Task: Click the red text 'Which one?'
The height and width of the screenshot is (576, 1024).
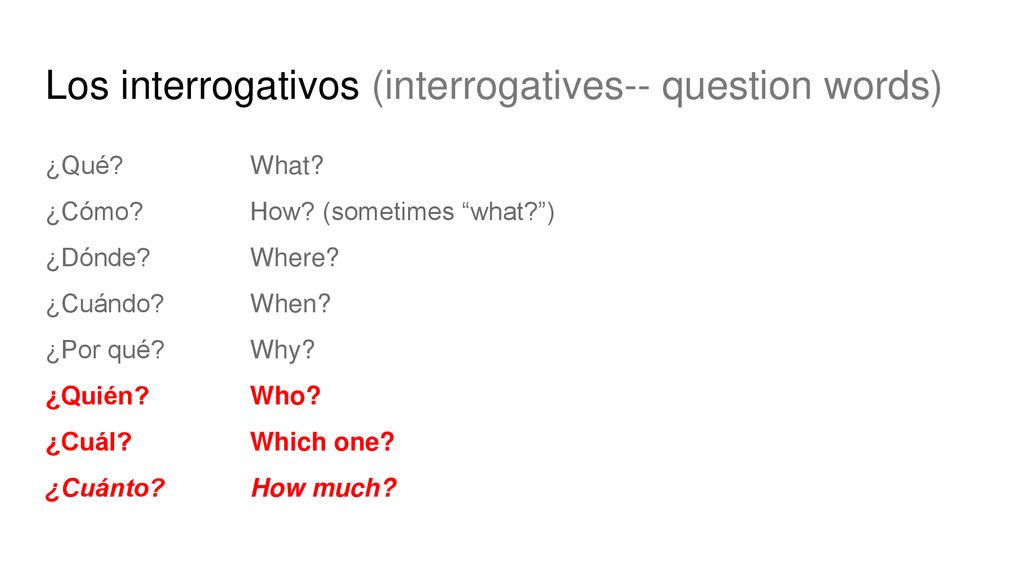Action: coord(322,442)
